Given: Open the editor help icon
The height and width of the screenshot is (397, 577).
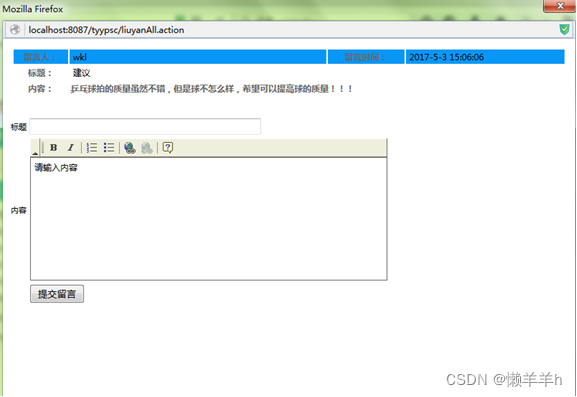Looking at the screenshot, I should (168, 148).
